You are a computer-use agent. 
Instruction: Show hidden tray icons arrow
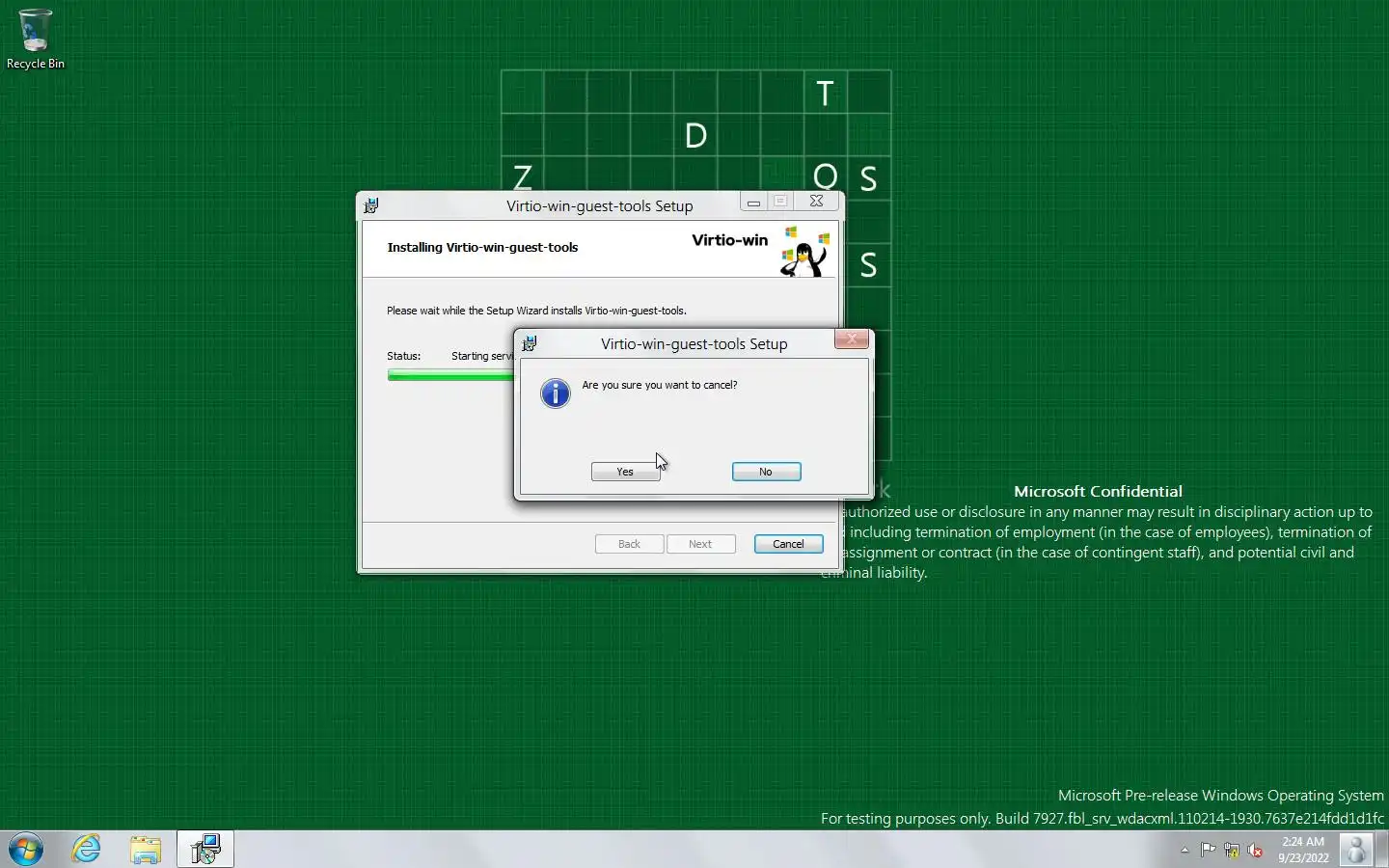[1185, 850]
